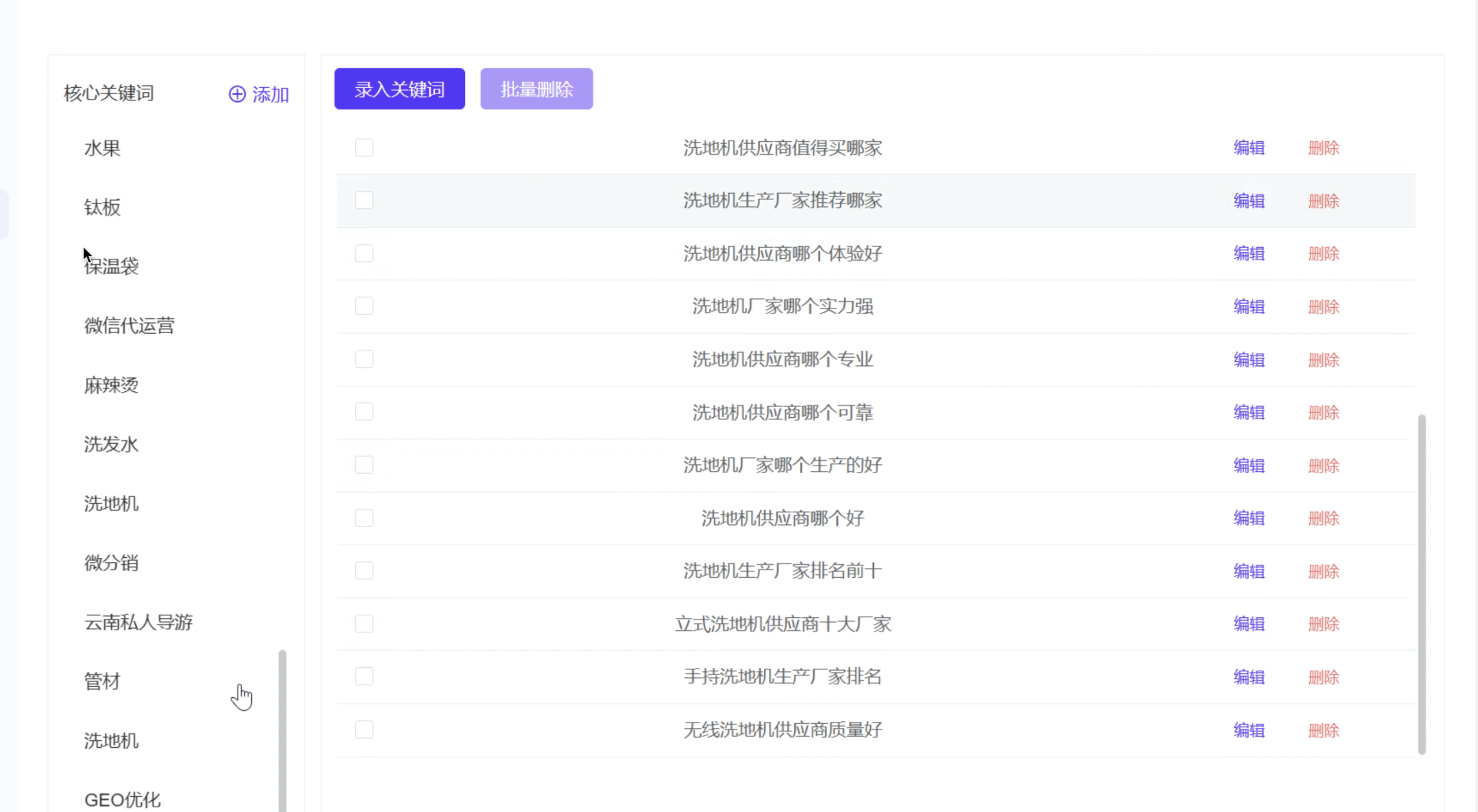Tick checkbox for 洗地机供应商值得买哪家

pos(364,148)
